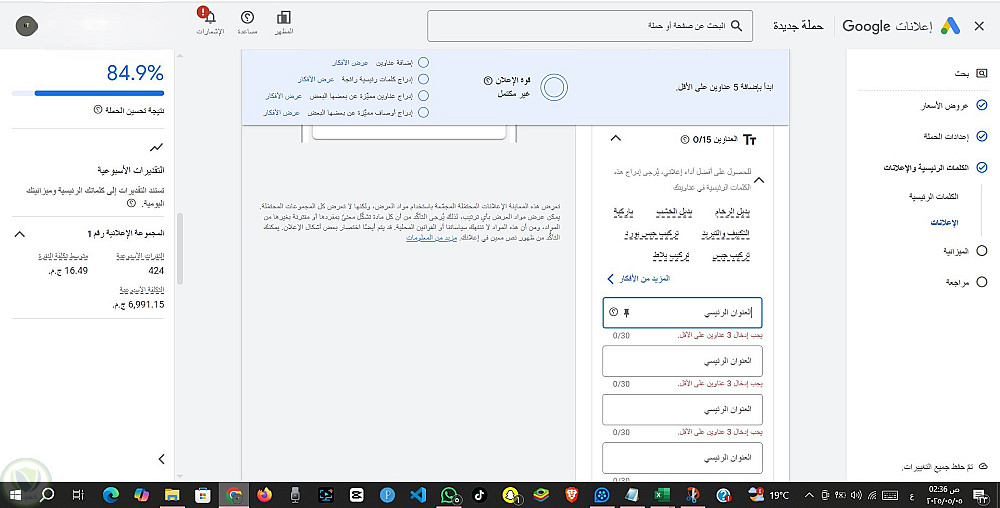Collapse the estimates side panel arrow
This screenshot has height=508, width=1000.
(161, 459)
